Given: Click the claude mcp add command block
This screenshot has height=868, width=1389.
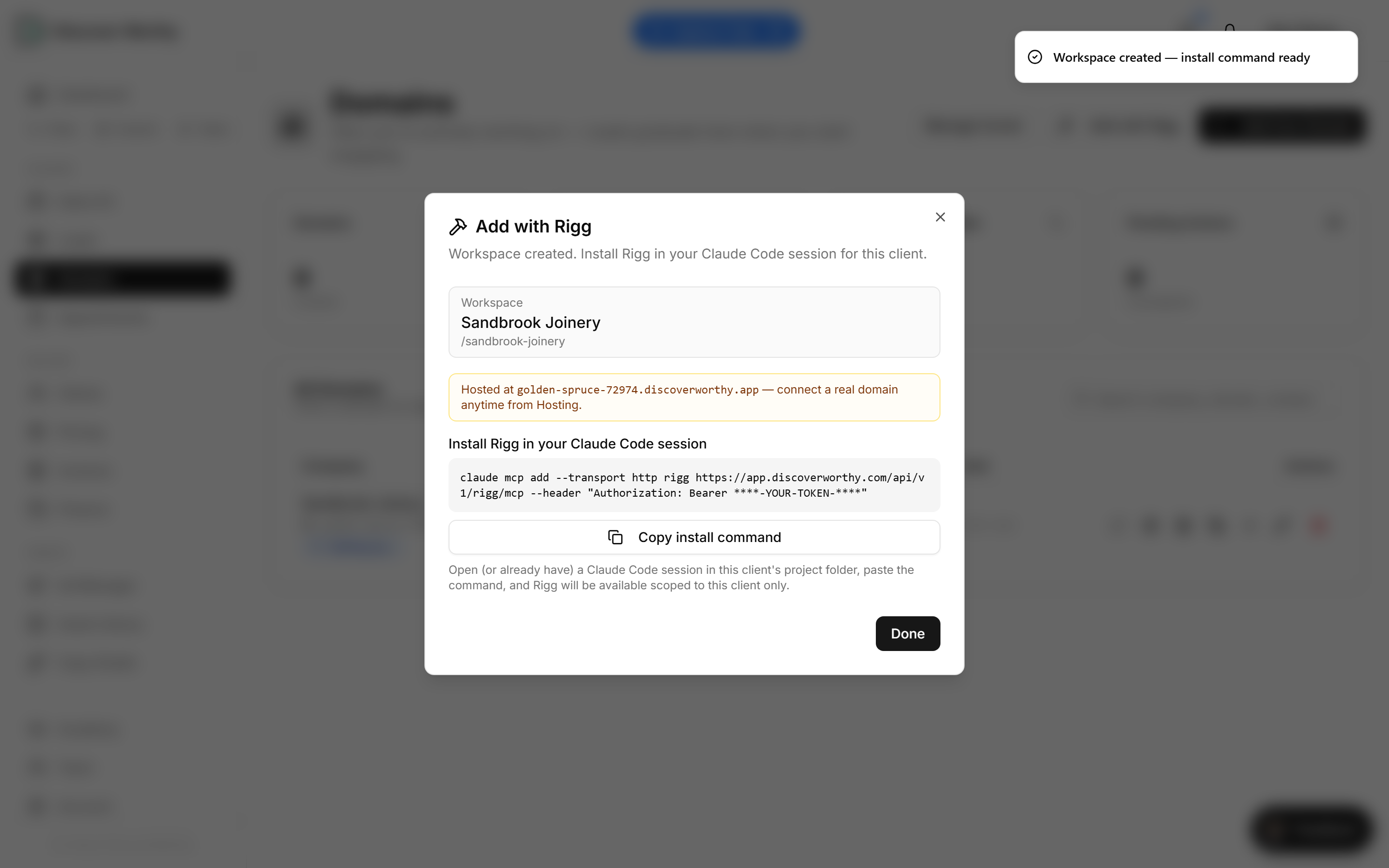Looking at the screenshot, I should click(694, 485).
